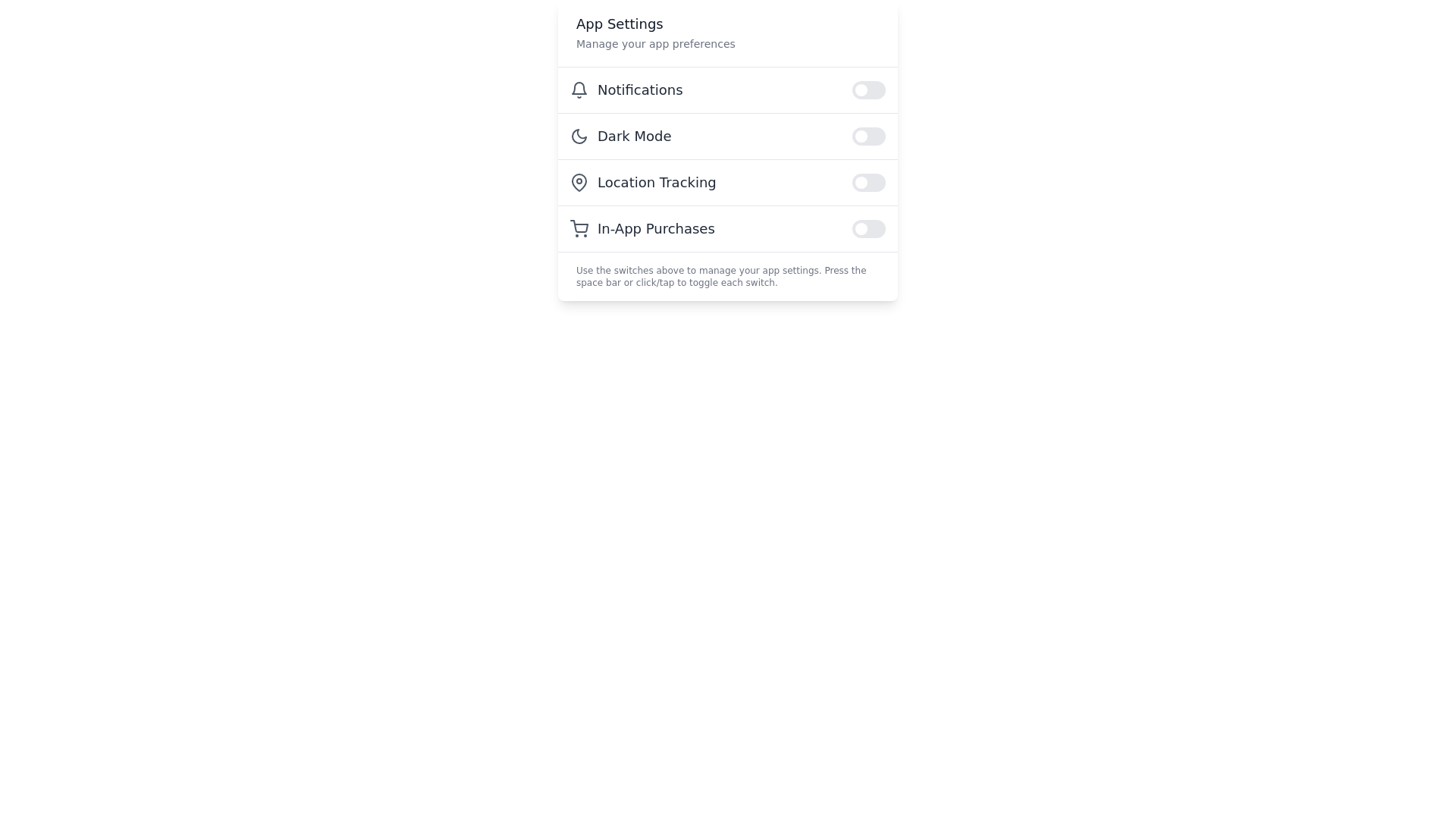Click the Manage your app preferences subtitle
The image size is (1456, 819).
coord(655,44)
